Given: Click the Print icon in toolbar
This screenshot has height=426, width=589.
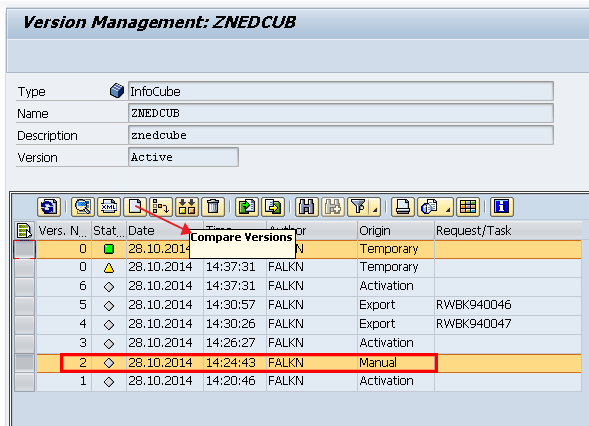Looking at the screenshot, I should [403, 207].
